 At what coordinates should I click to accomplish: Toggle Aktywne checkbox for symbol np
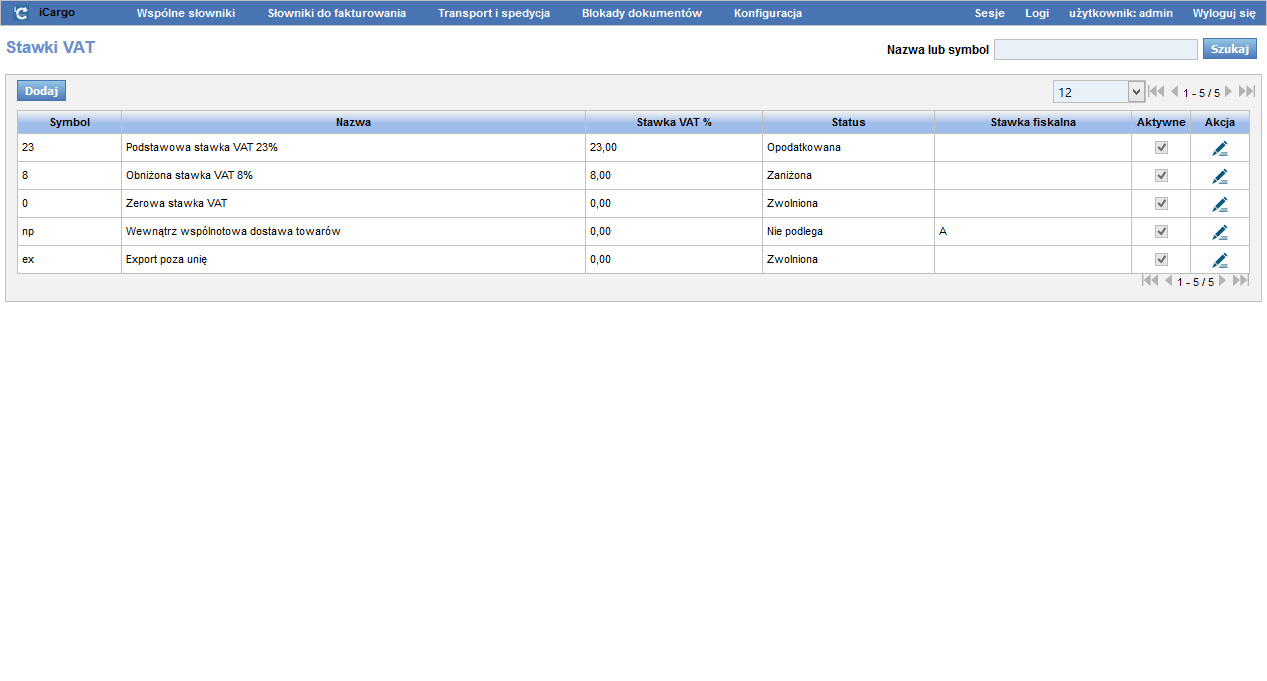(x=1161, y=231)
